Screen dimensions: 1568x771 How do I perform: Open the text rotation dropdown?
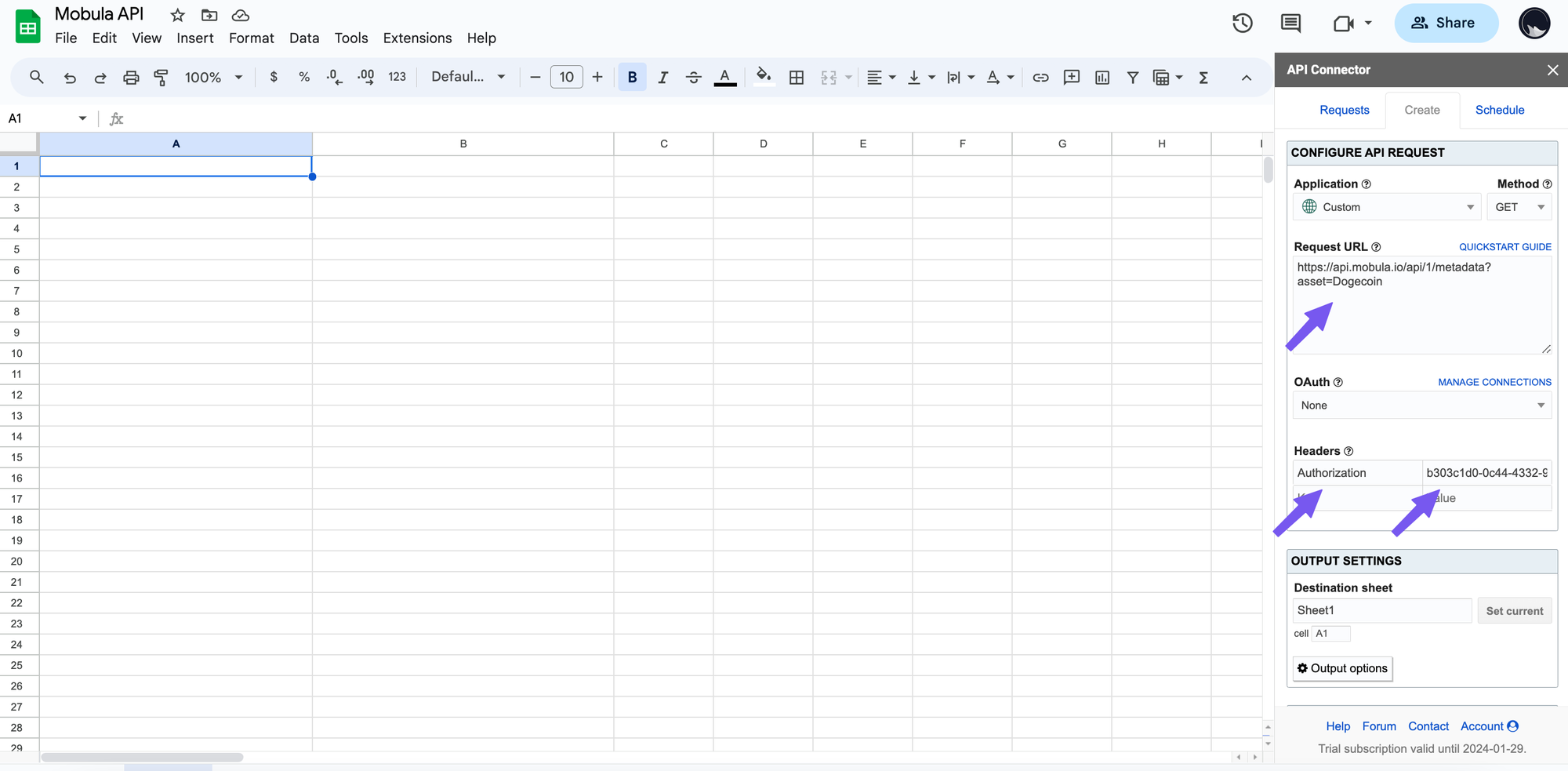point(1000,77)
